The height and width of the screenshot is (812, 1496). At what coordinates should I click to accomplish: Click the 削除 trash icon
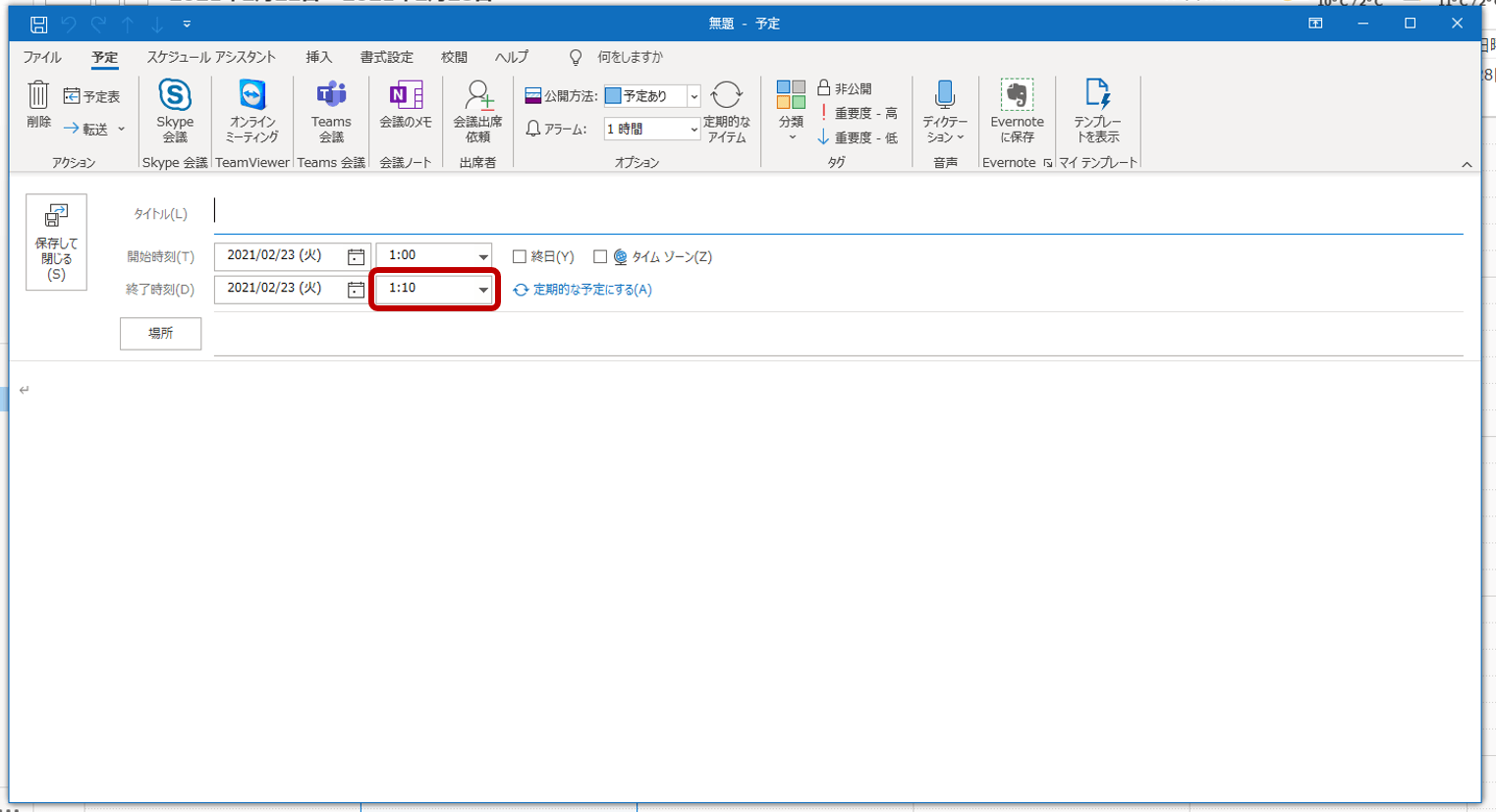pos(38,96)
